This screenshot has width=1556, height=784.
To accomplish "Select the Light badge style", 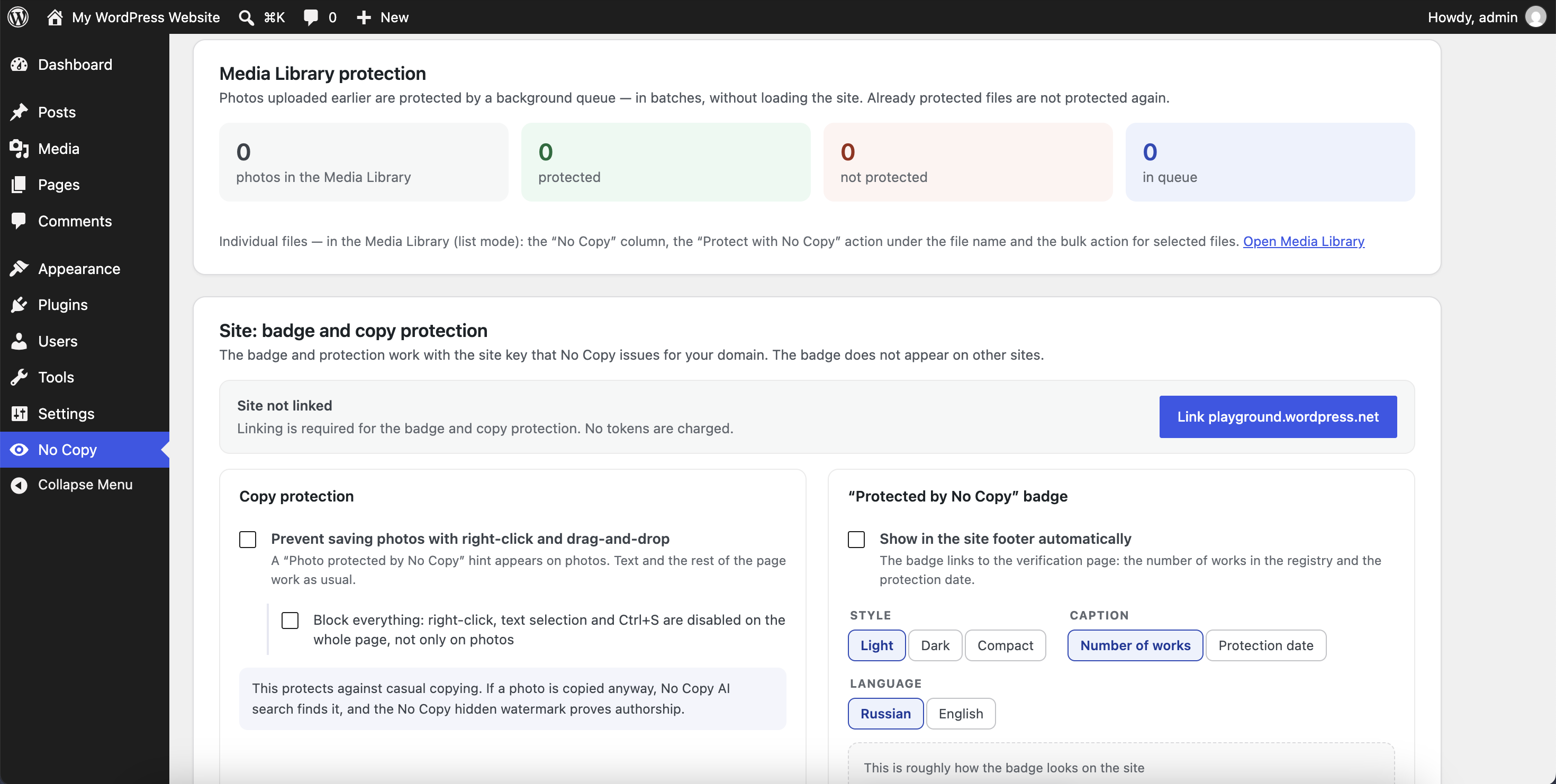I will click(876, 645).
